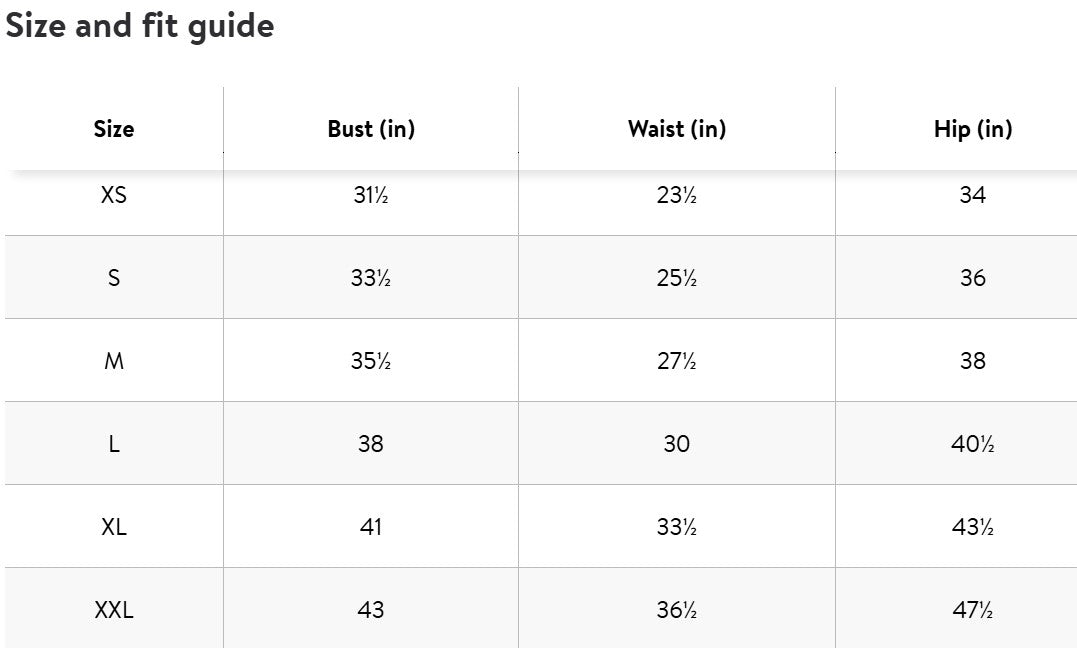
Task: Click the waist value 30 for L
Action: coord(677,444)
